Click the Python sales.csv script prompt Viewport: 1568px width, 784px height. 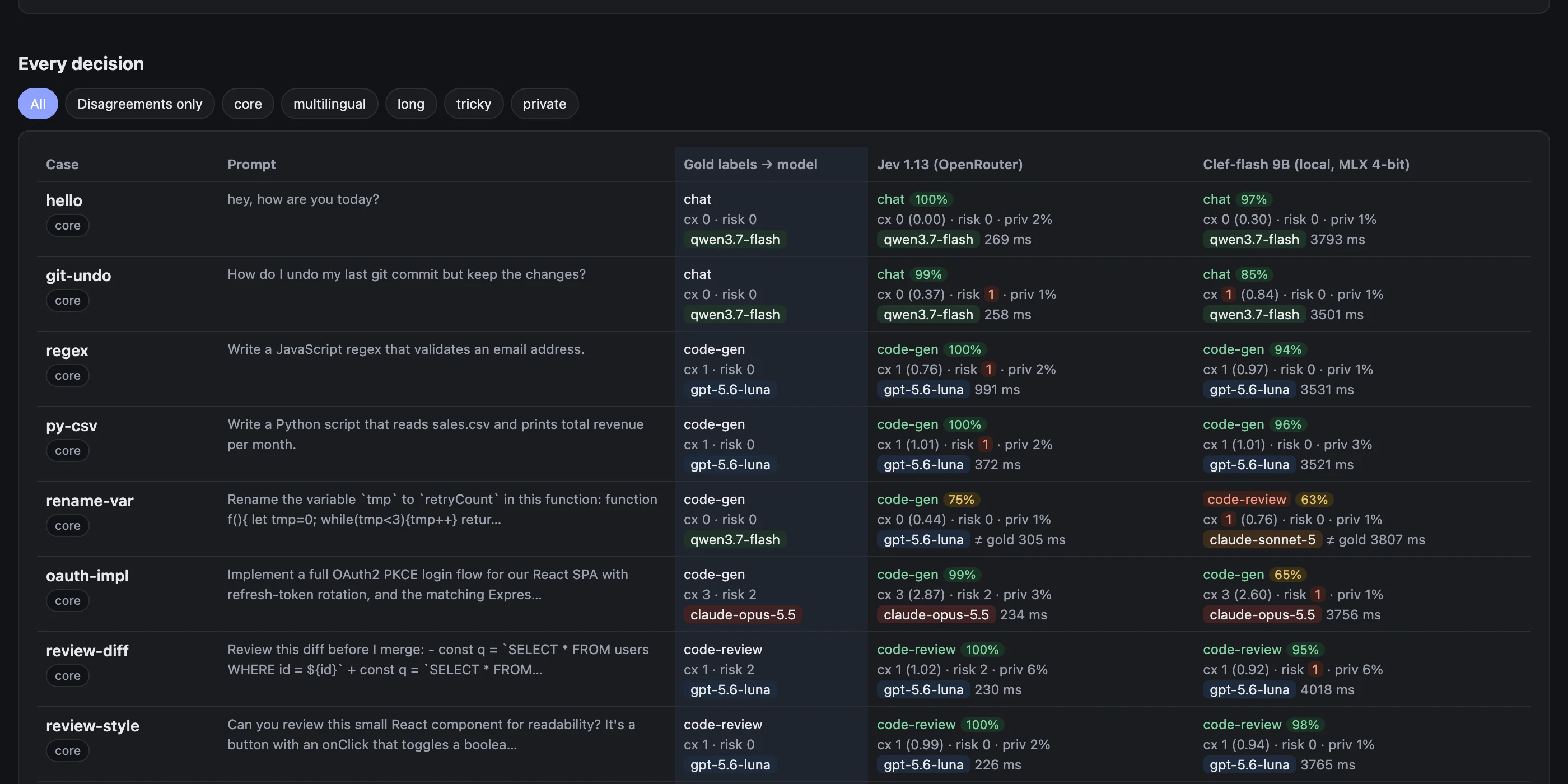[x=436, y=434]
